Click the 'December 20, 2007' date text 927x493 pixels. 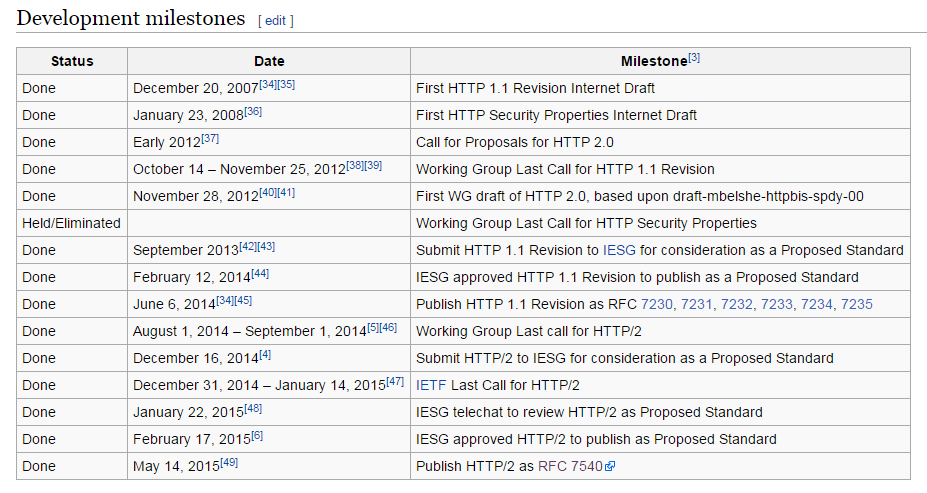point(196,89)
